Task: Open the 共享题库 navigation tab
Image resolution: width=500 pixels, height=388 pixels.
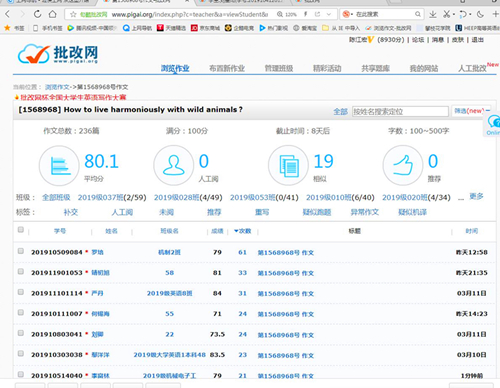Action: tap(376, 68)
